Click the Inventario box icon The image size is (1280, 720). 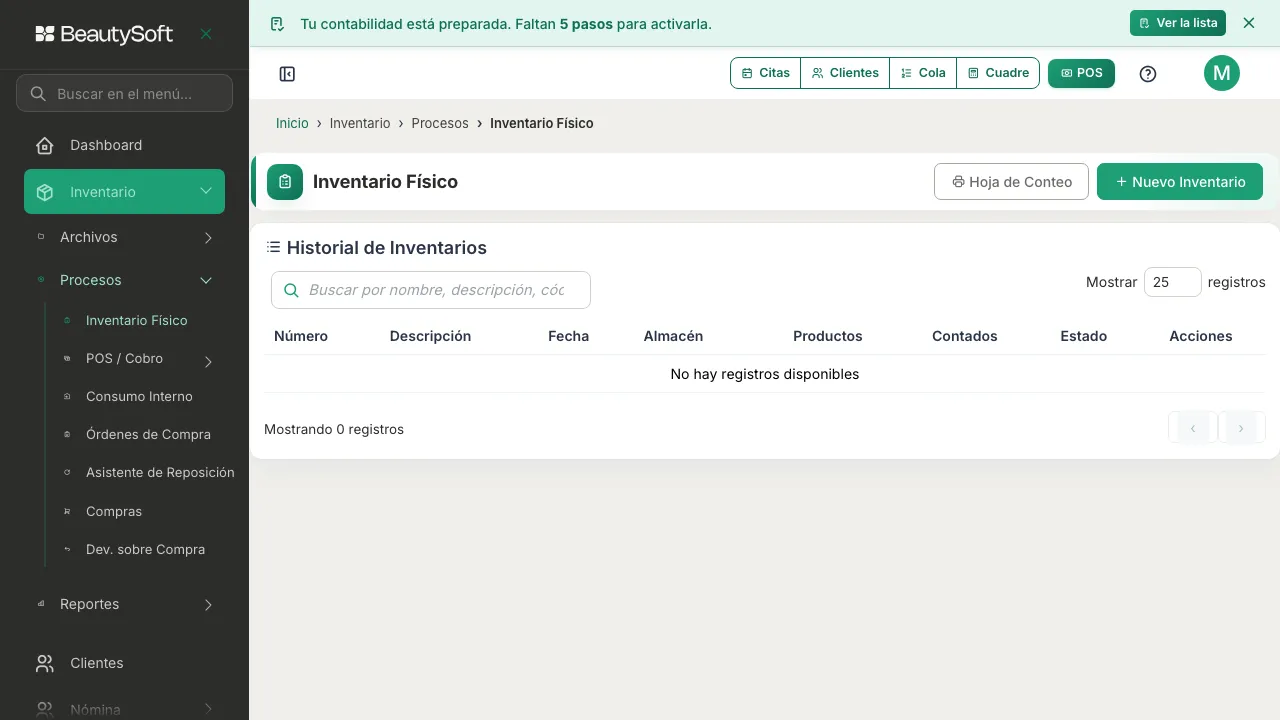pyautogui.click(x=45, y=192)
